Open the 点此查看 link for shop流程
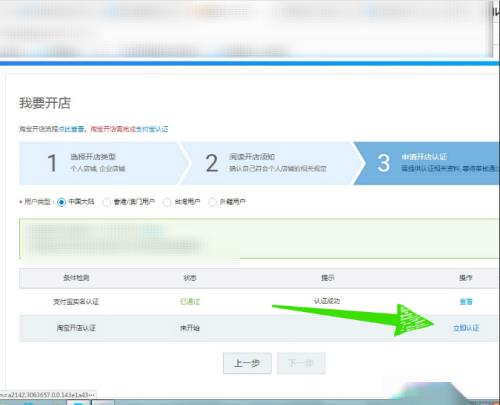500x405 pixels. pyautogui.click(x=71, y=129)
